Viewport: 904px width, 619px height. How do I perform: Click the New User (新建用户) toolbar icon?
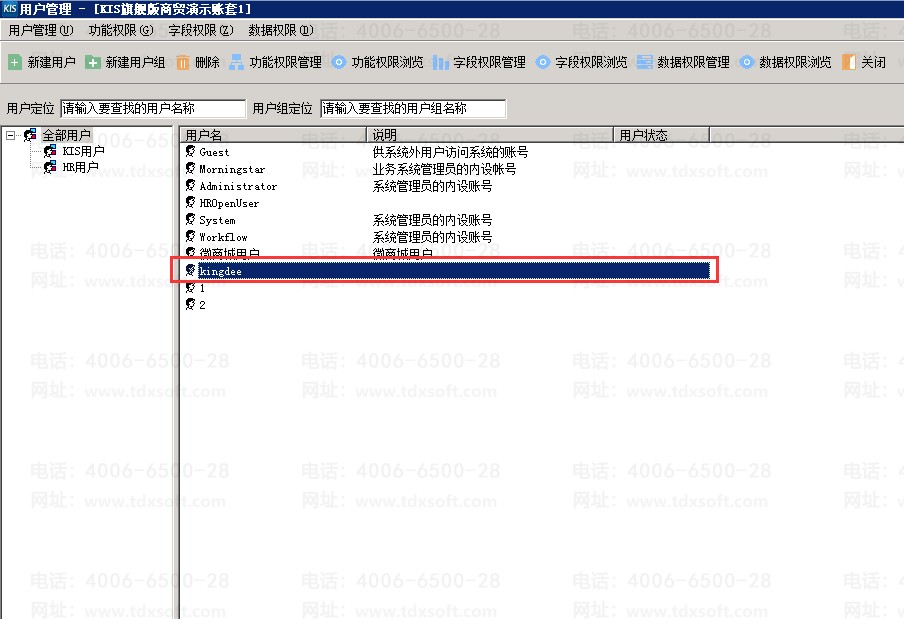[15, 62]
